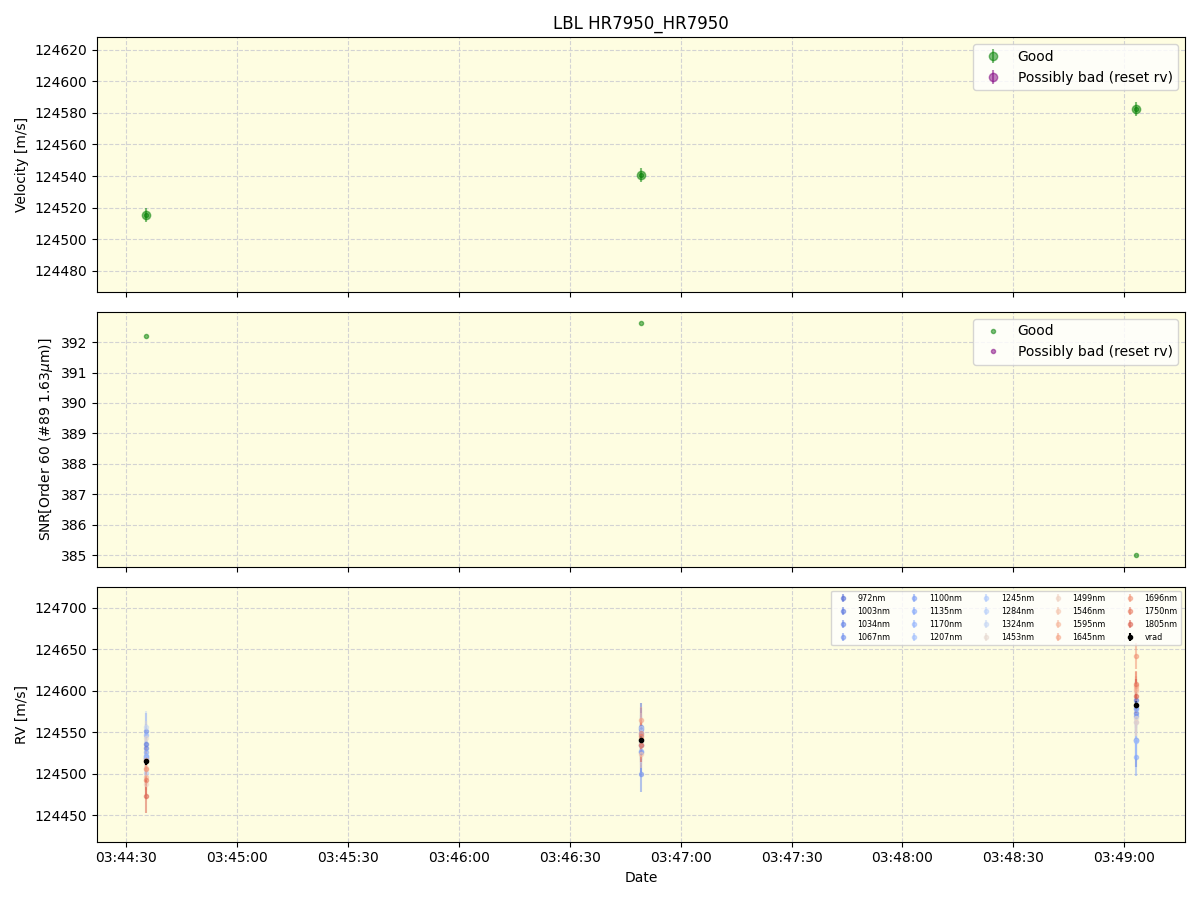Click the 124620 tick in Velocity panel

tap(62, 50)
